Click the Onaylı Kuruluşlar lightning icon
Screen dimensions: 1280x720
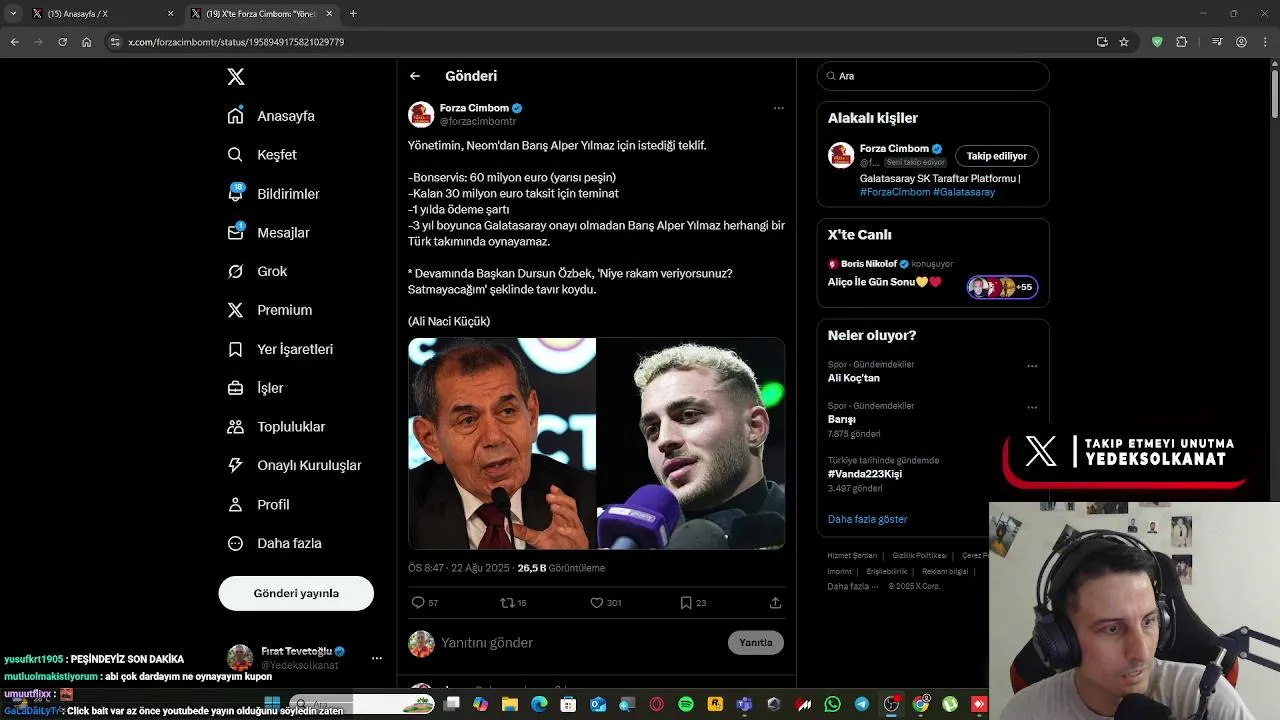point(235,465)
